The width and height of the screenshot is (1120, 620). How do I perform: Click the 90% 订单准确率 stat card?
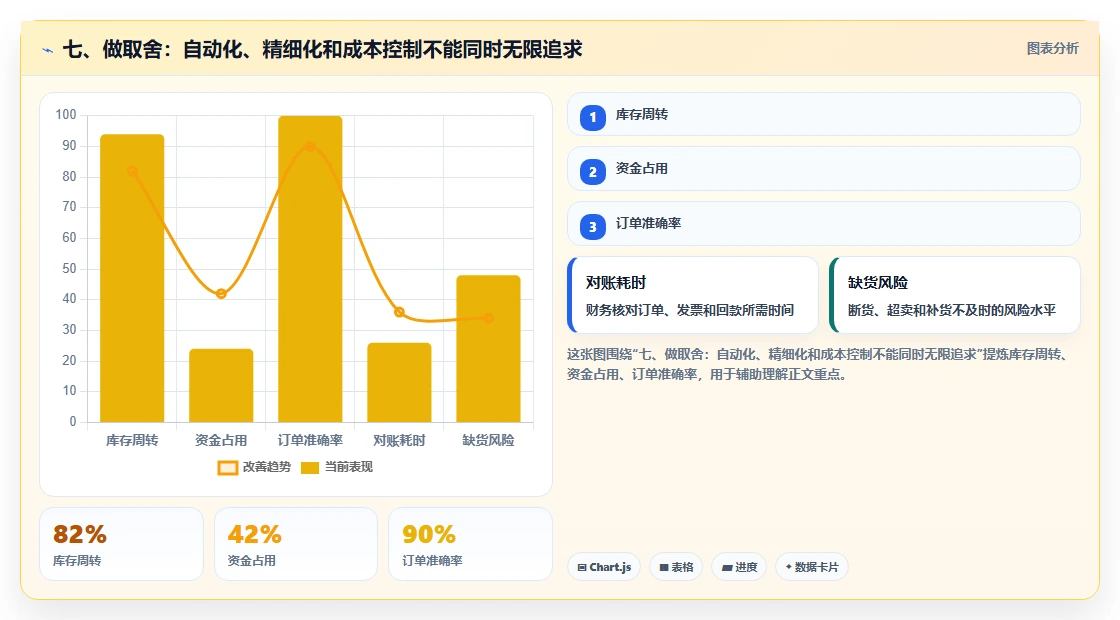pos(470,544)
